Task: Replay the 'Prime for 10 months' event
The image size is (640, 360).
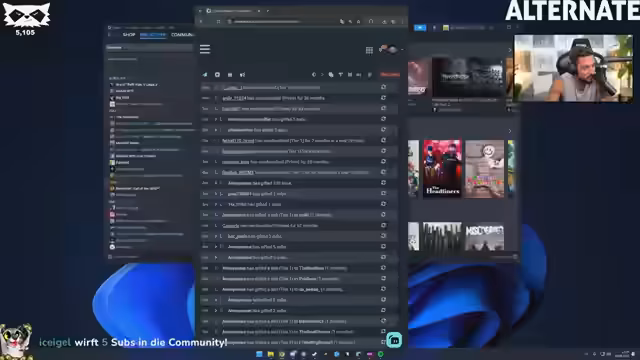Action: click(383, 162)
